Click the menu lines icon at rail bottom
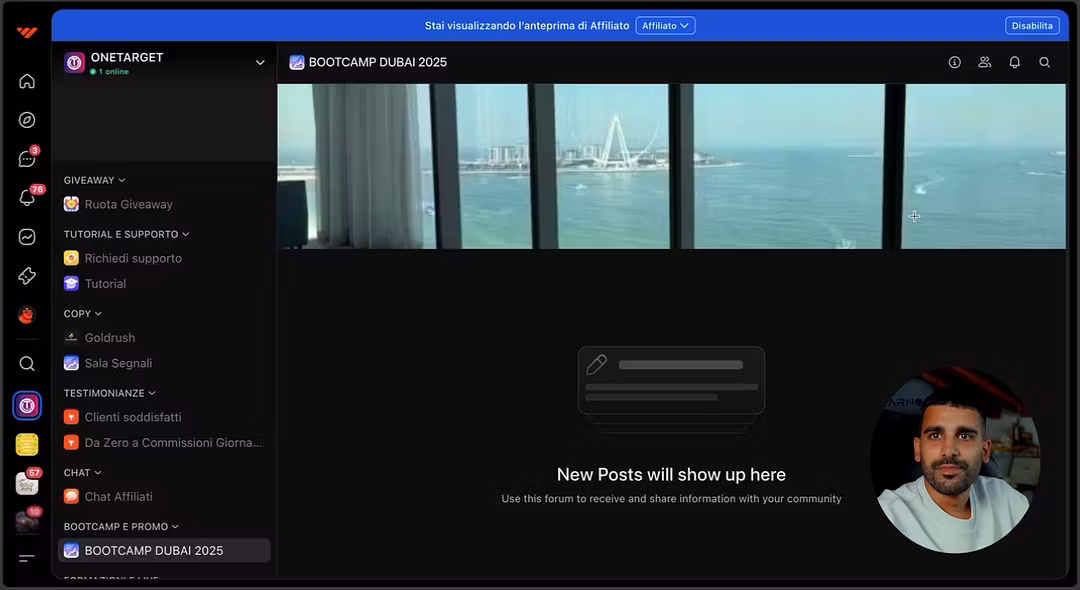 pyautogui.click(x=27, y=558)
